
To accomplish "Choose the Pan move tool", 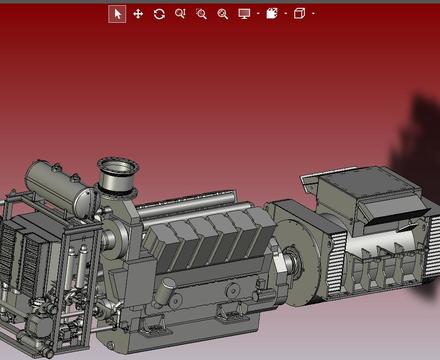I will coord(138,14).
